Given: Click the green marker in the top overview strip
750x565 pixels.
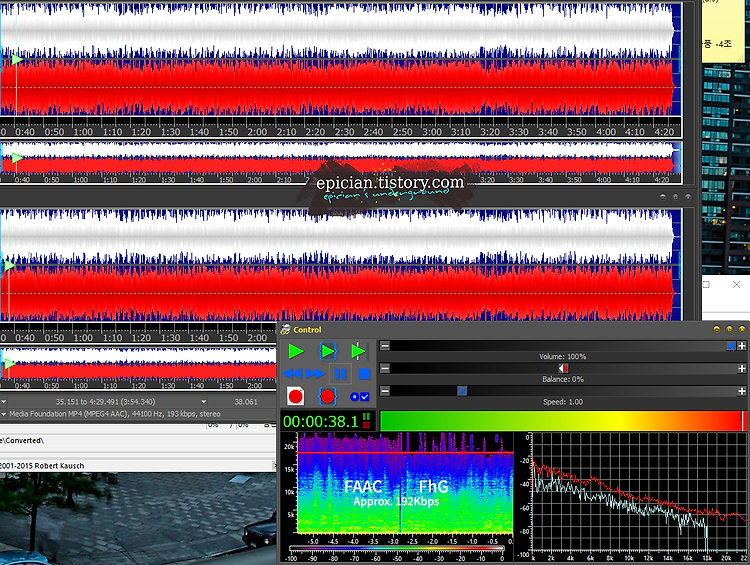Looking at the screenshot, I should [17, 157].
